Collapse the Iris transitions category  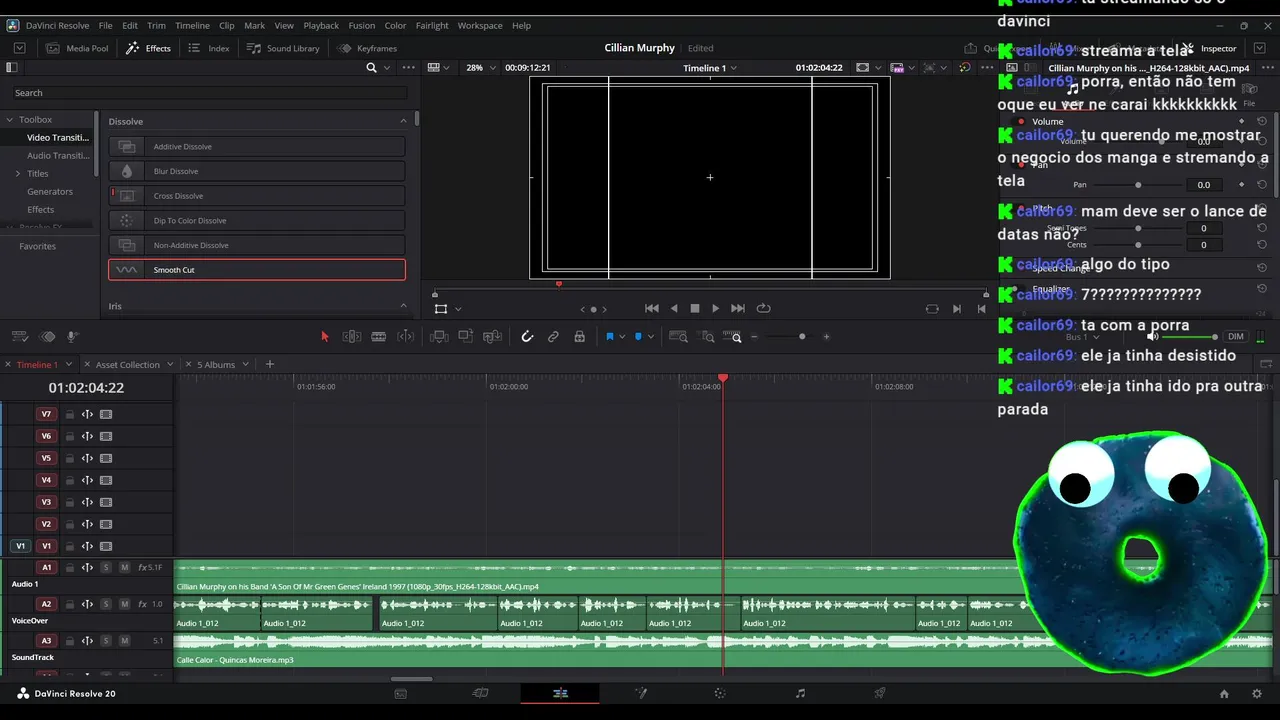[x=404, y=306]
